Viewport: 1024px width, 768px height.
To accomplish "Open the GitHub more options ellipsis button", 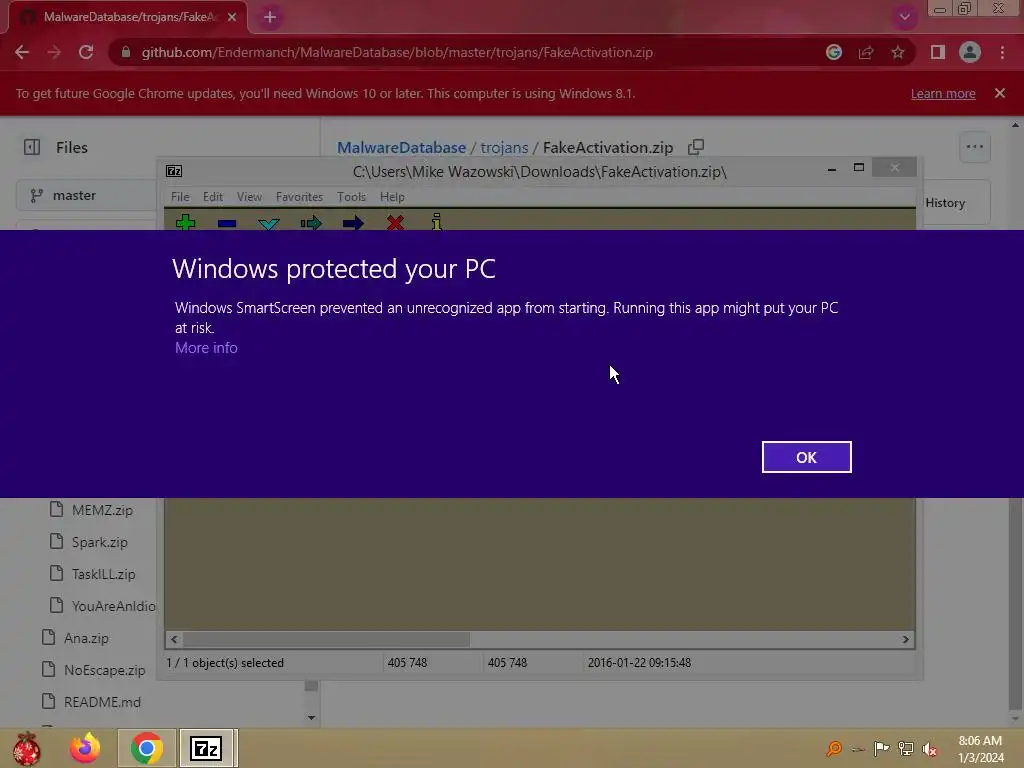I will (x=974, y=147).
